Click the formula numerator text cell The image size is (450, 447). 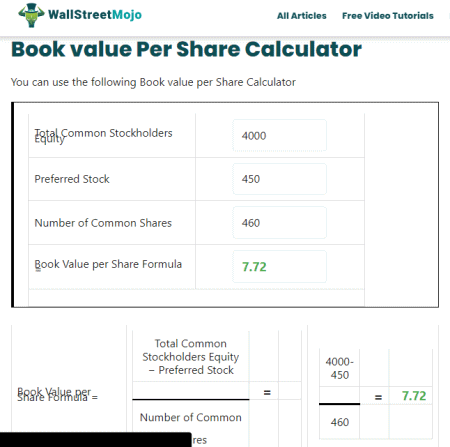[191, 357]
